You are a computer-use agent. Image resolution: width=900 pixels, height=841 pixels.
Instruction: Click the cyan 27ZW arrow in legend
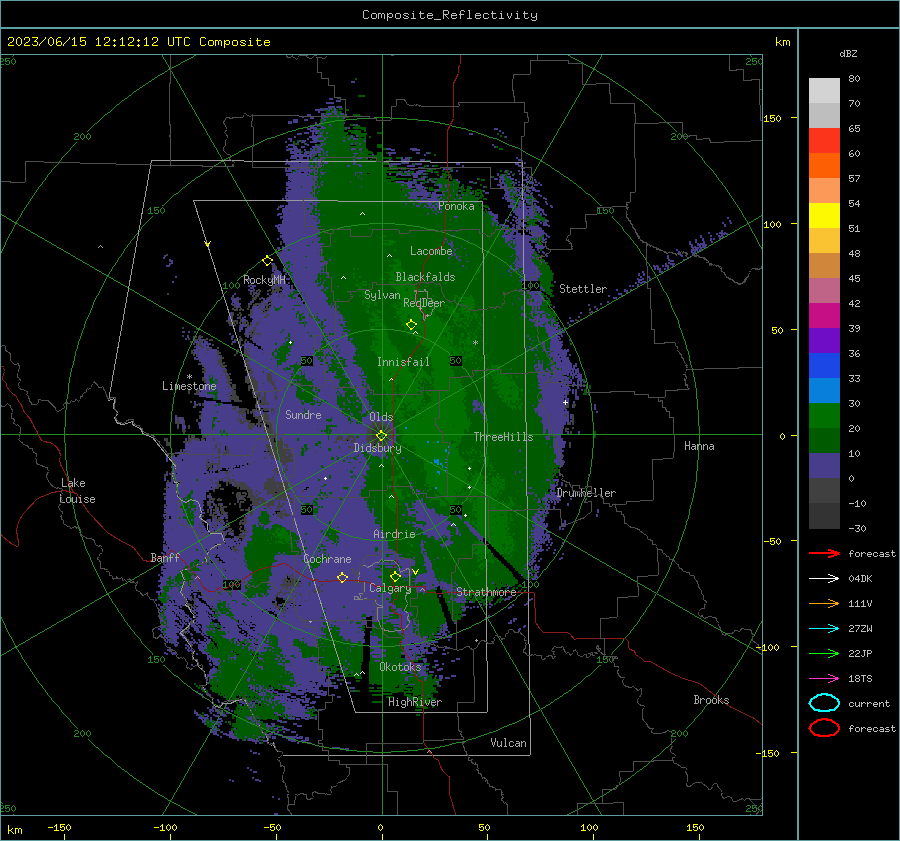824,629
